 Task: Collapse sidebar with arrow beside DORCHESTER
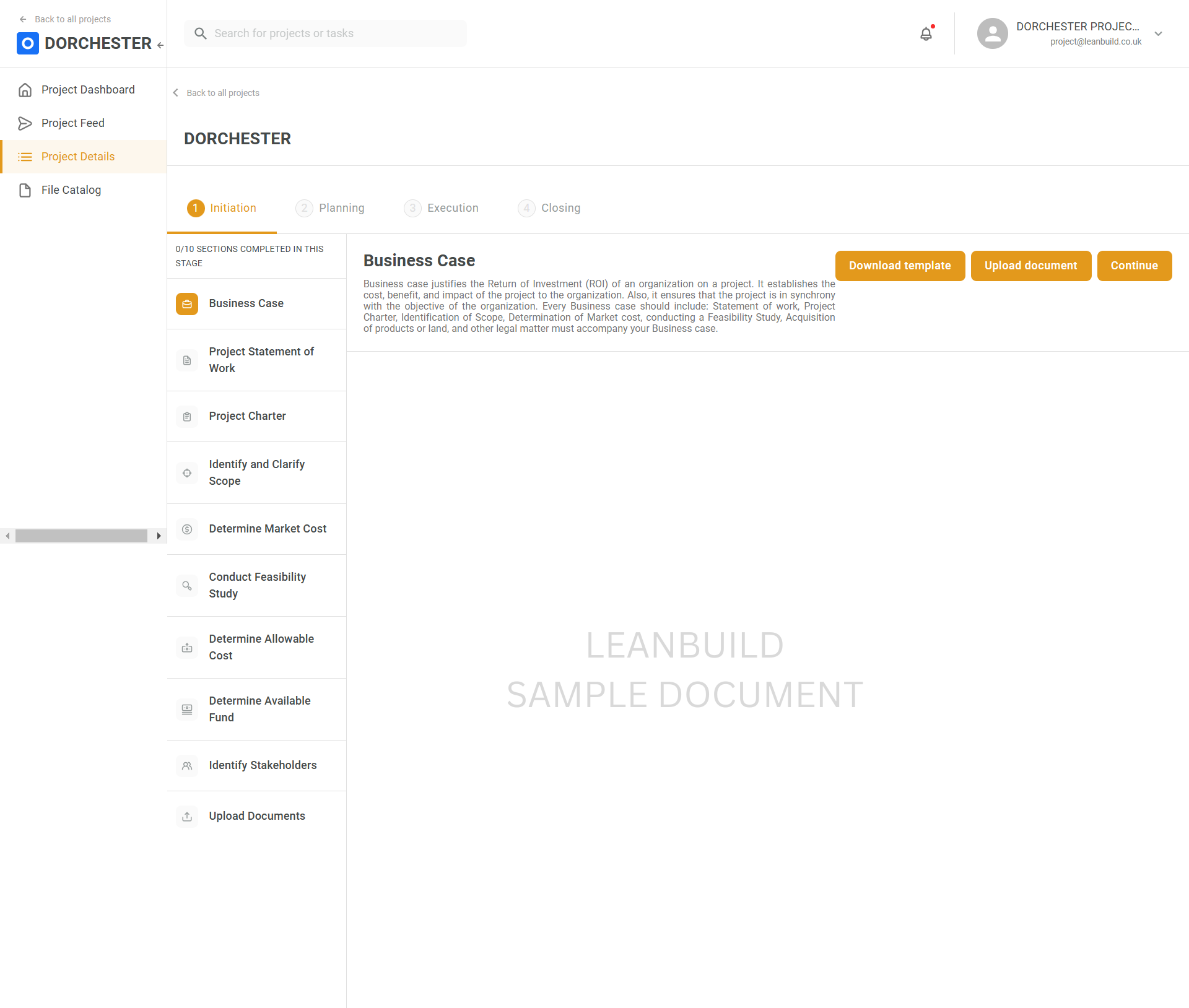160,45
